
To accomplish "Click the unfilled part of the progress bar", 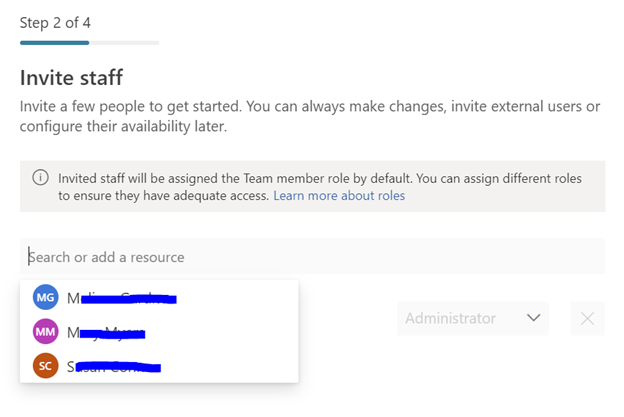I will [124, 43].
